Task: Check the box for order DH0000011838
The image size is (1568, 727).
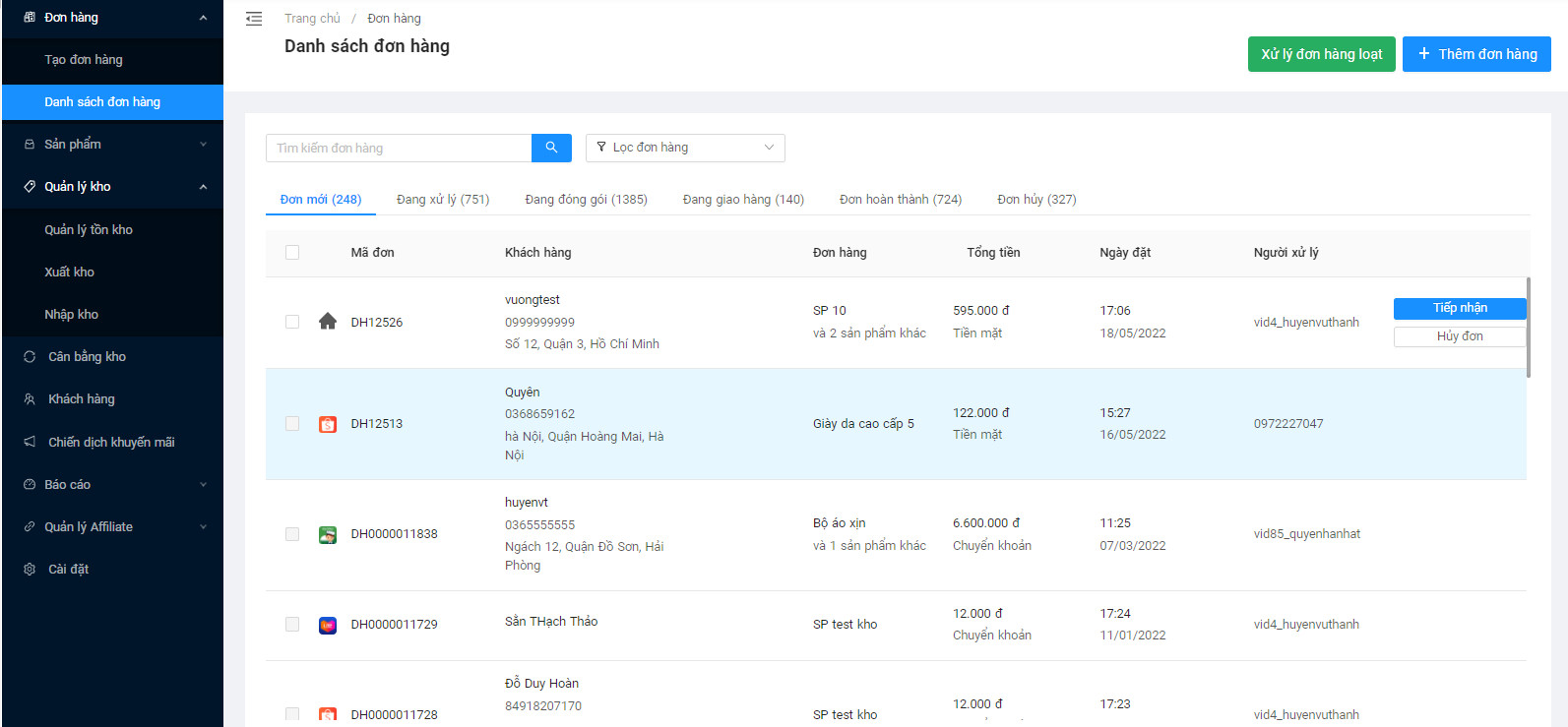Action: point(292,534)
